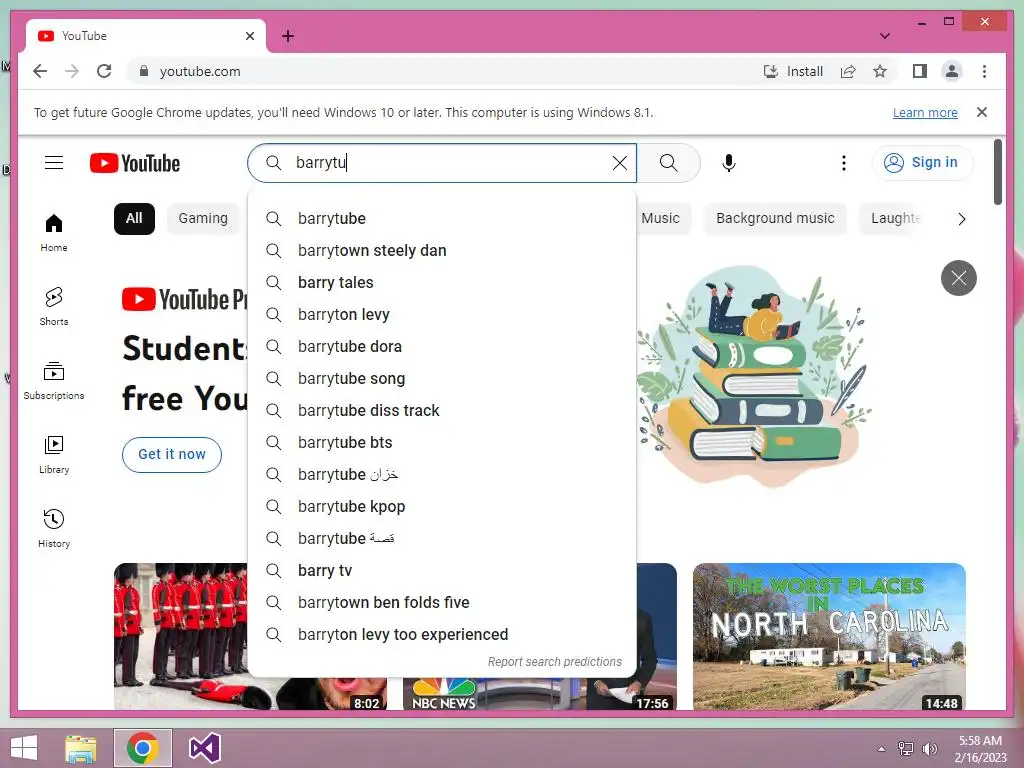This screenshot has height=768, width=1024.
Task: Open History from sidebar
Action: point(54,528)
